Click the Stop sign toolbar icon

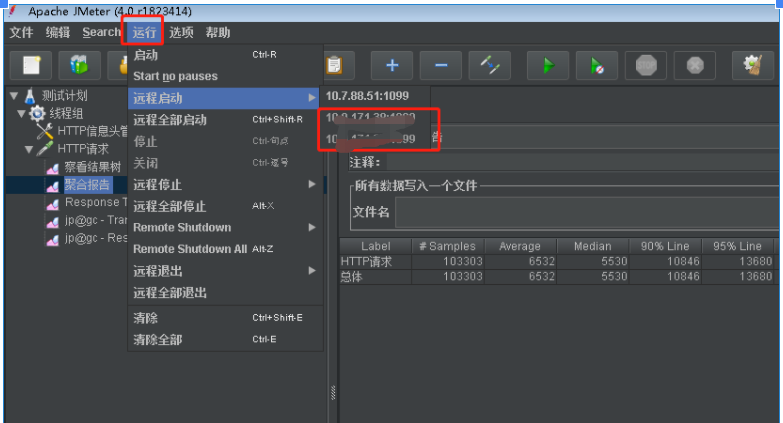[646, 65]
